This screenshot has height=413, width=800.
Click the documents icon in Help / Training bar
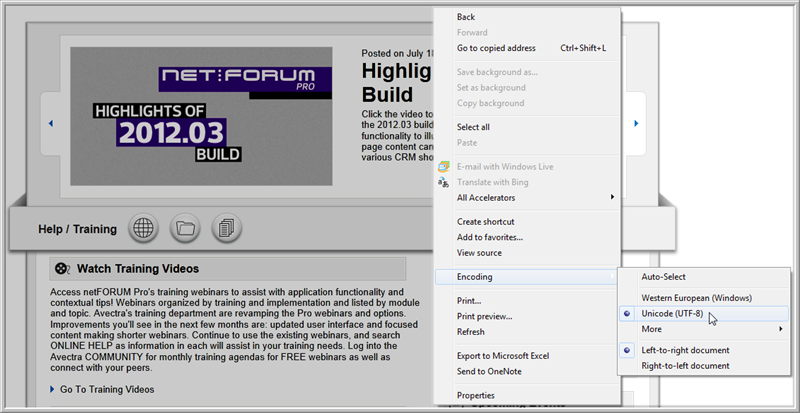pos(227,228)
